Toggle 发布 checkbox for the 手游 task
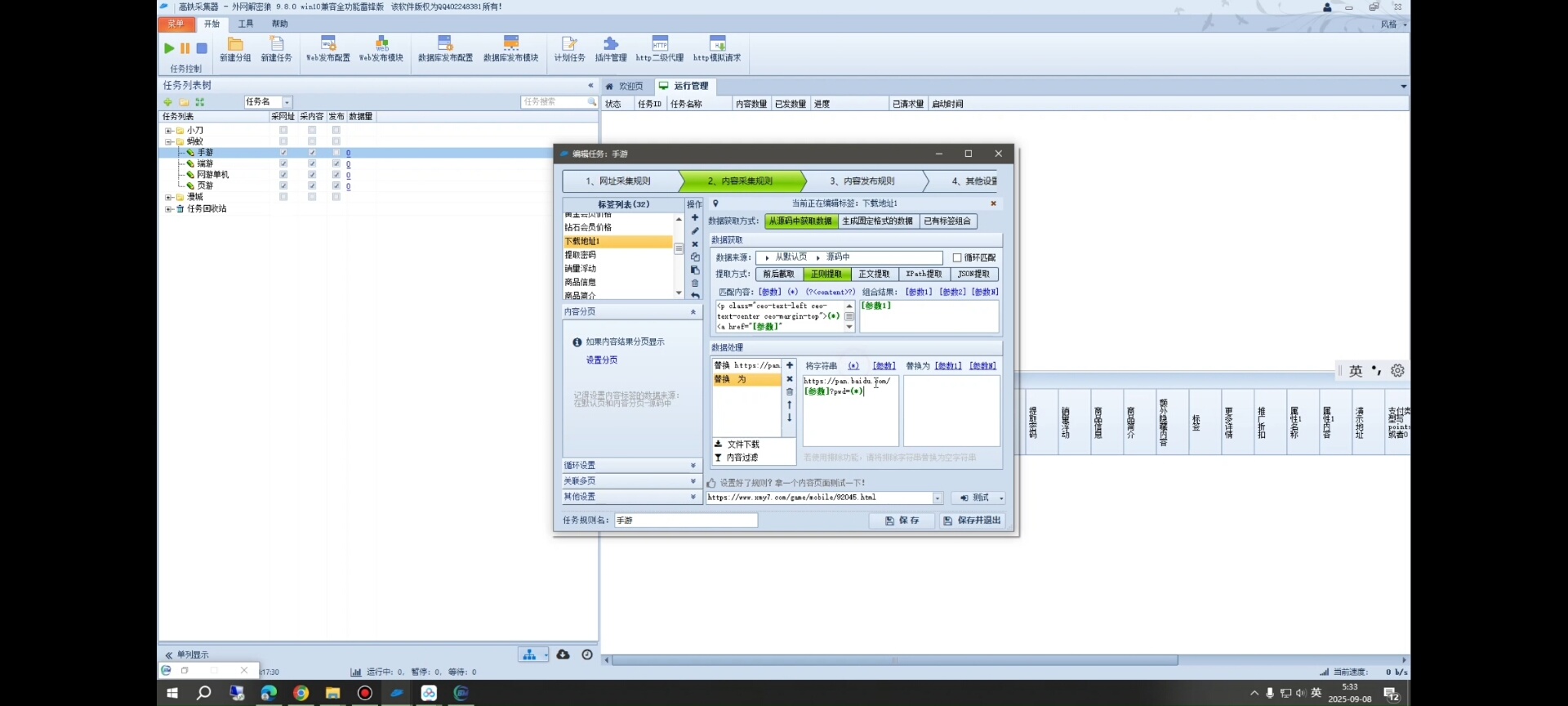The height and width of the screenshot is (706, 1568). click(x=336, y=153)
